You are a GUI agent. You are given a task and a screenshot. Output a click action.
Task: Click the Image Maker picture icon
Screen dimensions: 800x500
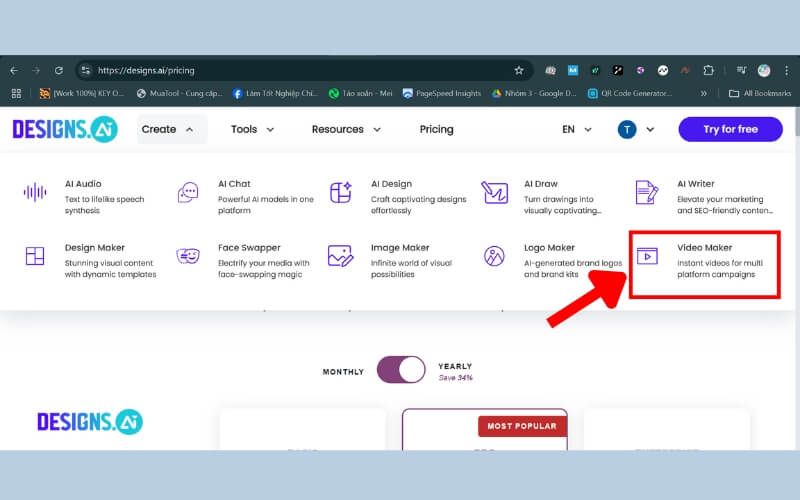point(341,256)
